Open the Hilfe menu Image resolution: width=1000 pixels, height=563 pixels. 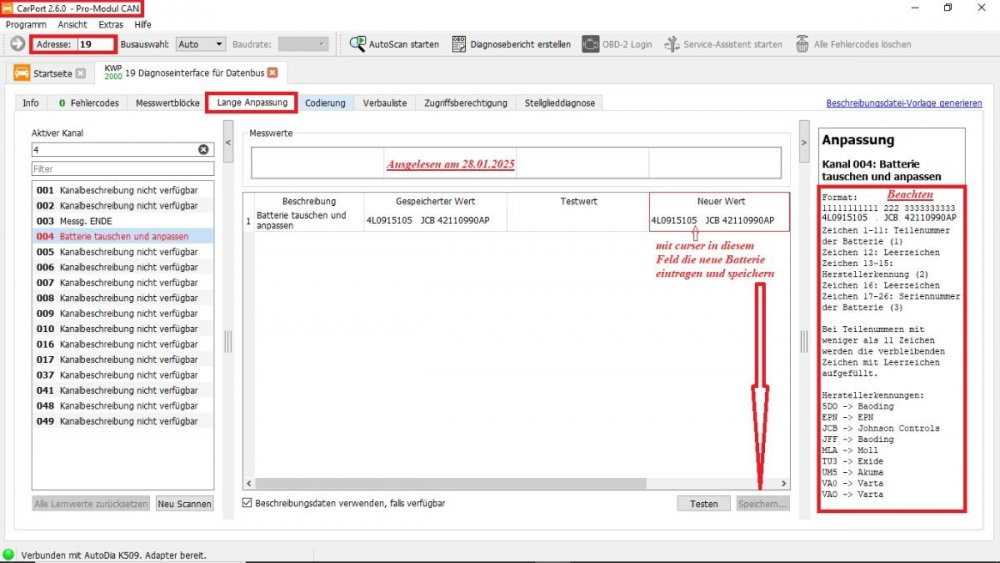[143, 24]
